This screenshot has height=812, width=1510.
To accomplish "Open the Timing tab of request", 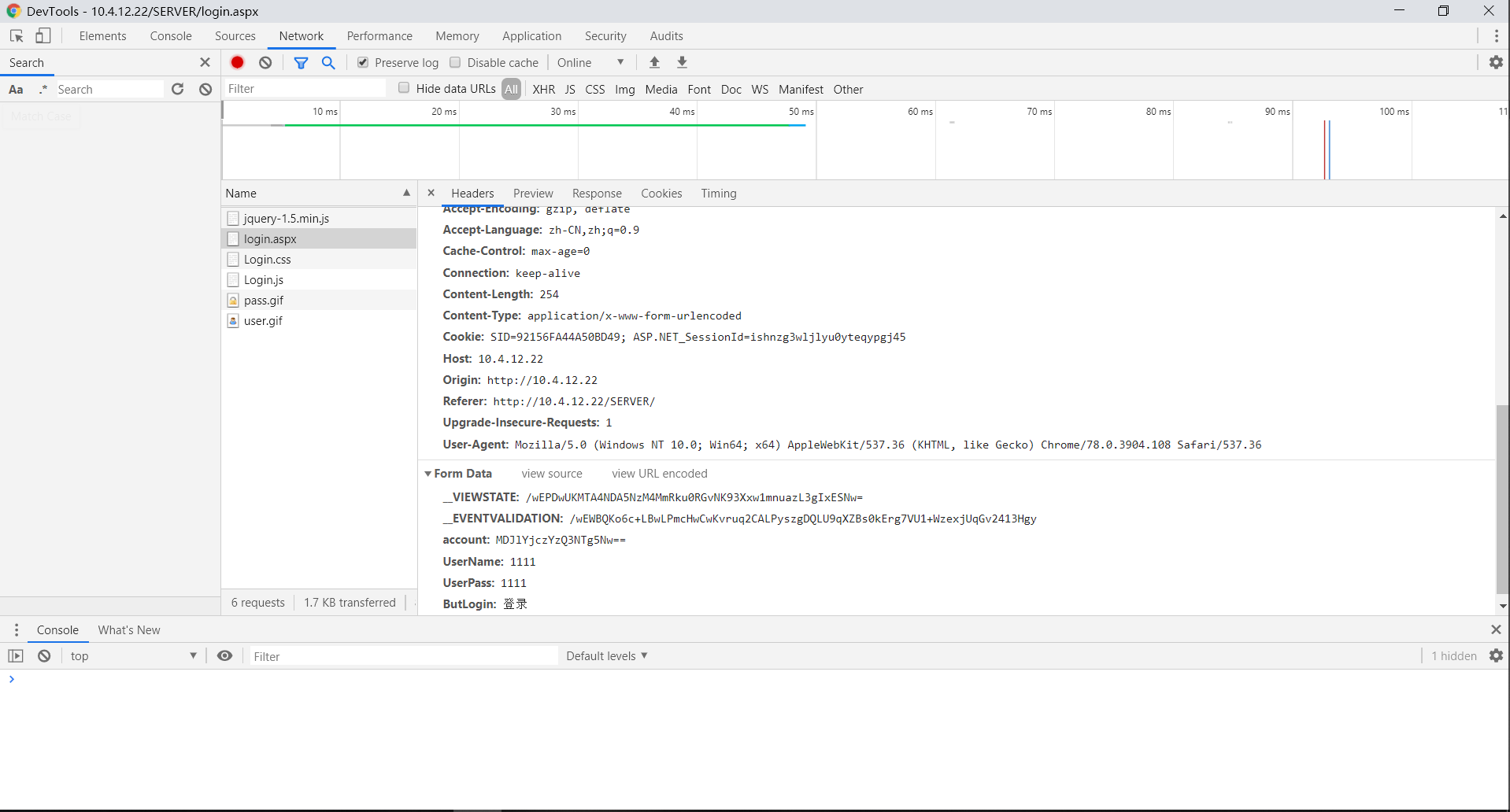I will [x=719, y=193].
